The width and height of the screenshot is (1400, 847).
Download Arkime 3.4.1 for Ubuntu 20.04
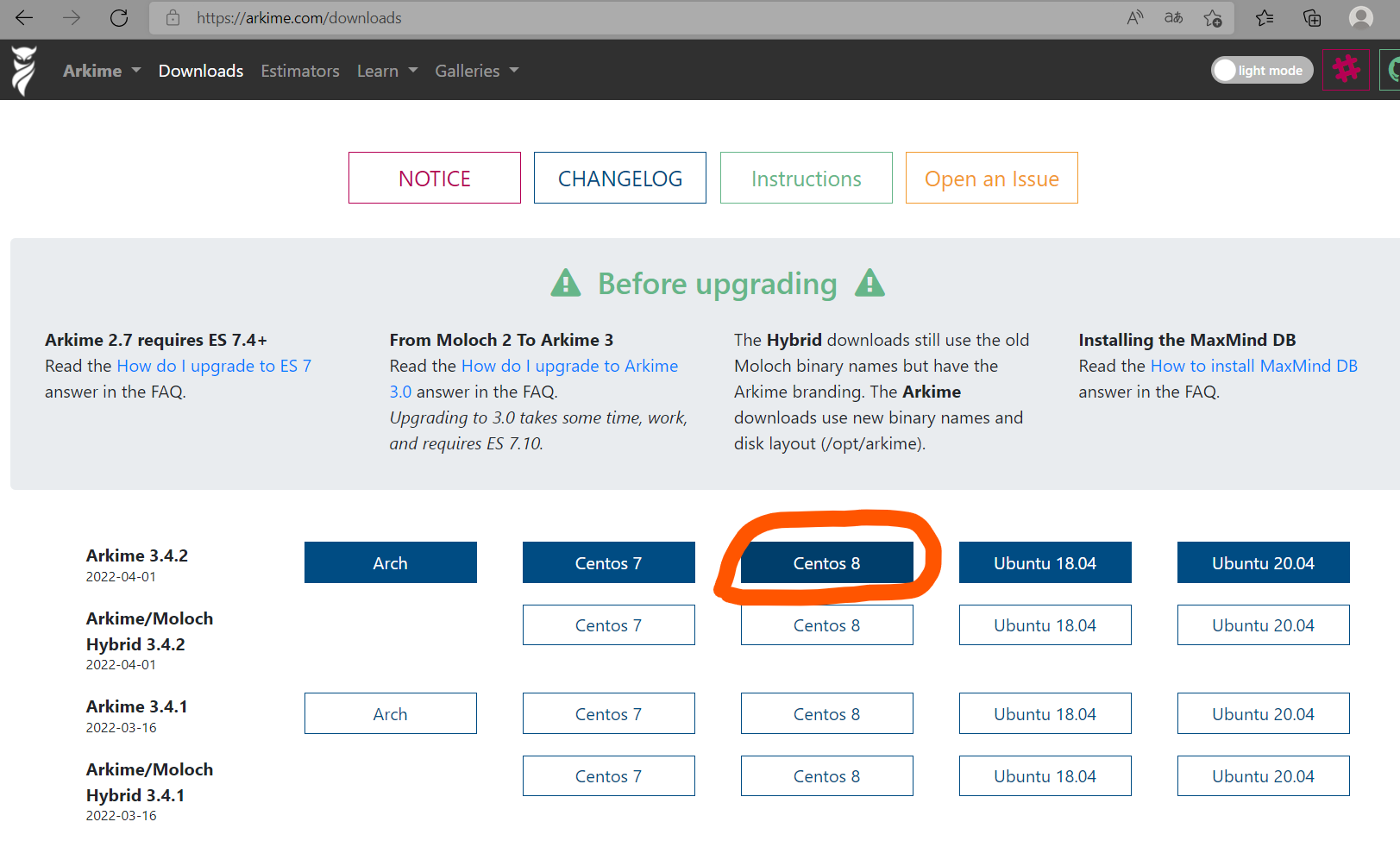[x=1264, y=713]
